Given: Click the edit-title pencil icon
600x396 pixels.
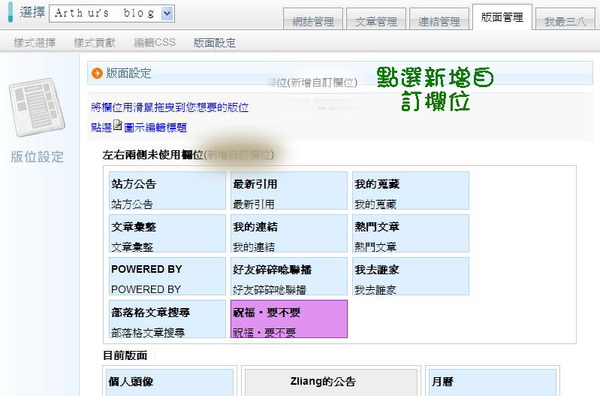Looking at the screenshot, I should (118, 125).
